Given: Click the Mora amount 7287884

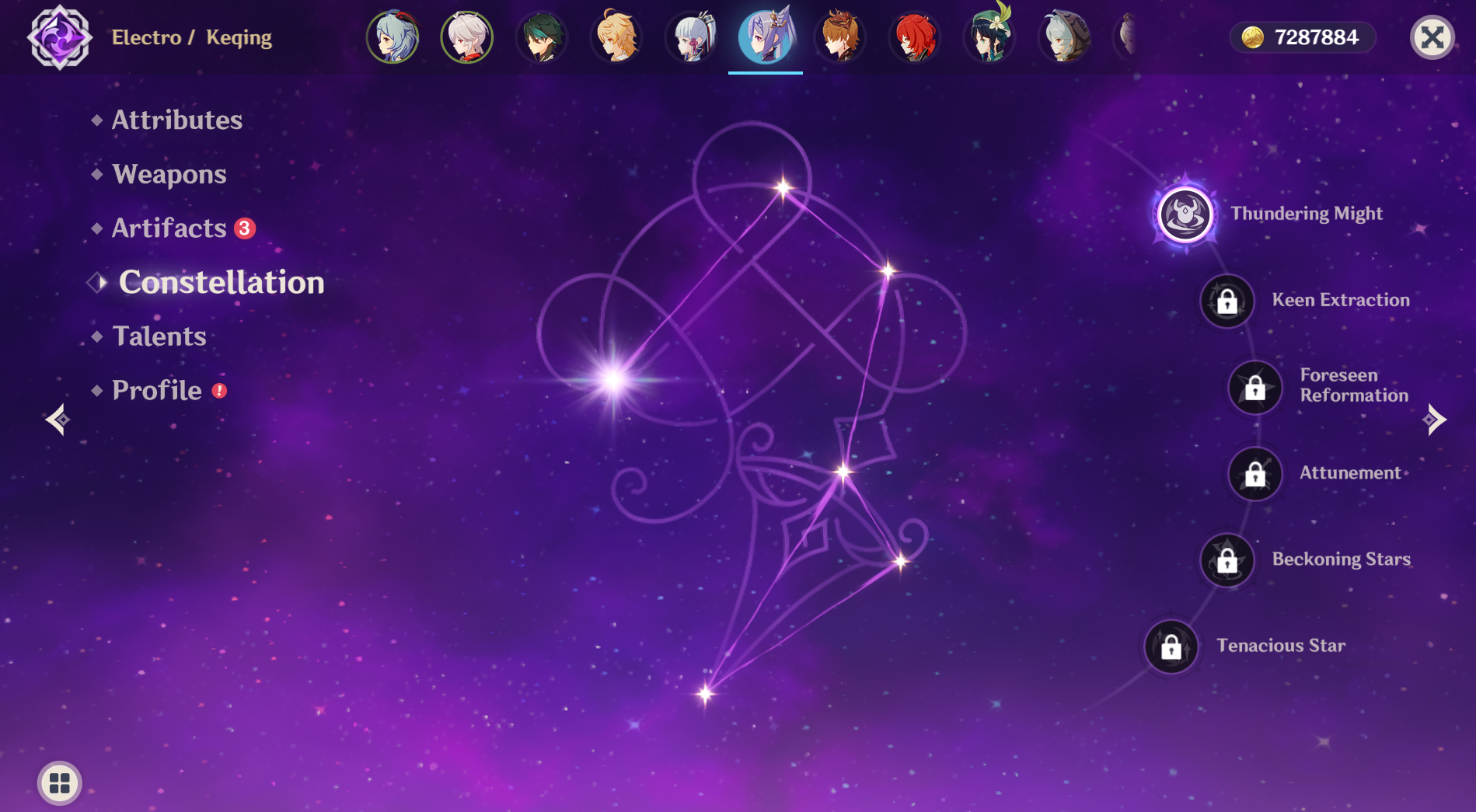Looking at the screenshot, I should coord(1317,37).
